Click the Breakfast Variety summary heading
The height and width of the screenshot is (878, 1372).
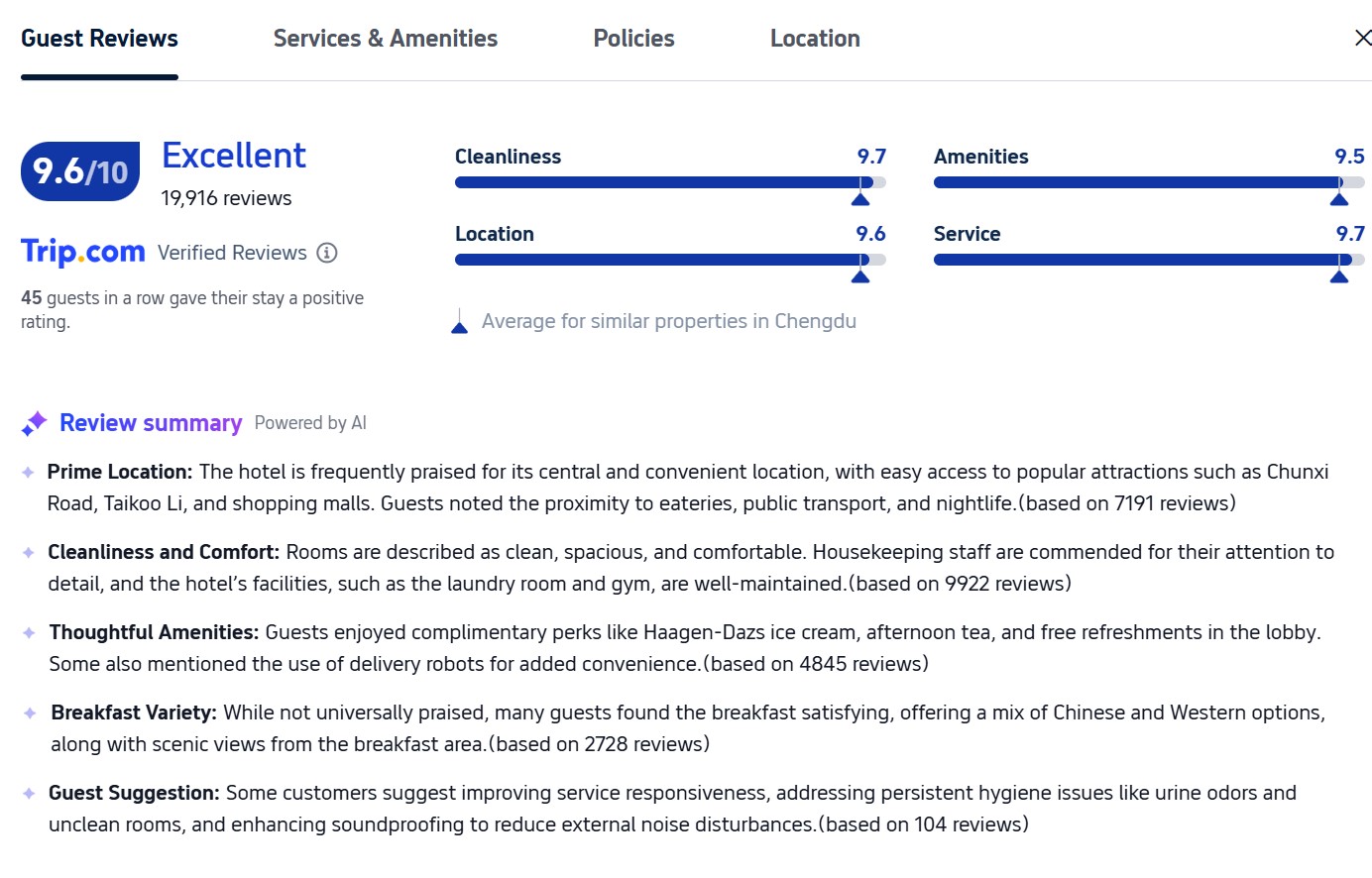pos(134,713)
